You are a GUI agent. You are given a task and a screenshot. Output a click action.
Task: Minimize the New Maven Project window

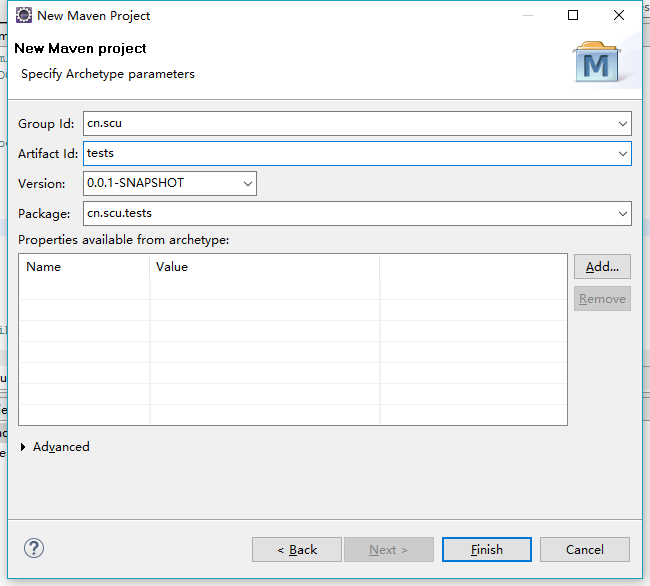[528, 15]
